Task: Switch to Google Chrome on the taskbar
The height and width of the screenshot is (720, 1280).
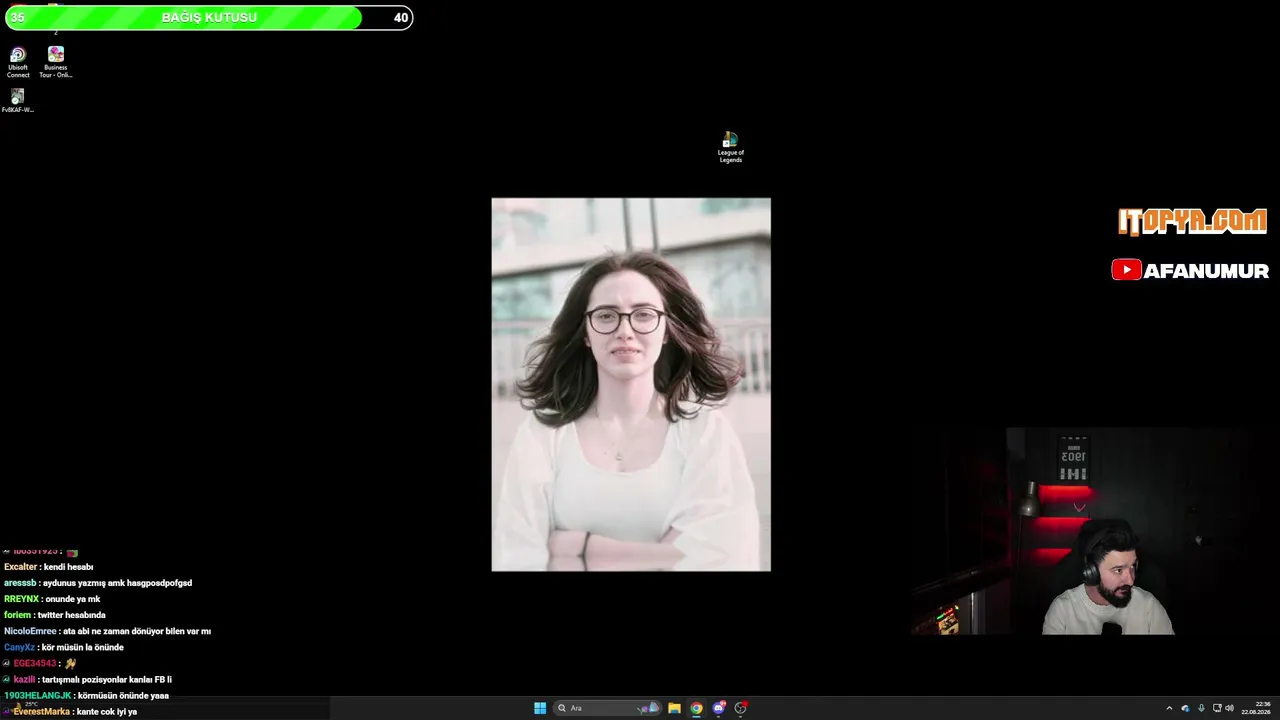Action: (x=696, y=708)
